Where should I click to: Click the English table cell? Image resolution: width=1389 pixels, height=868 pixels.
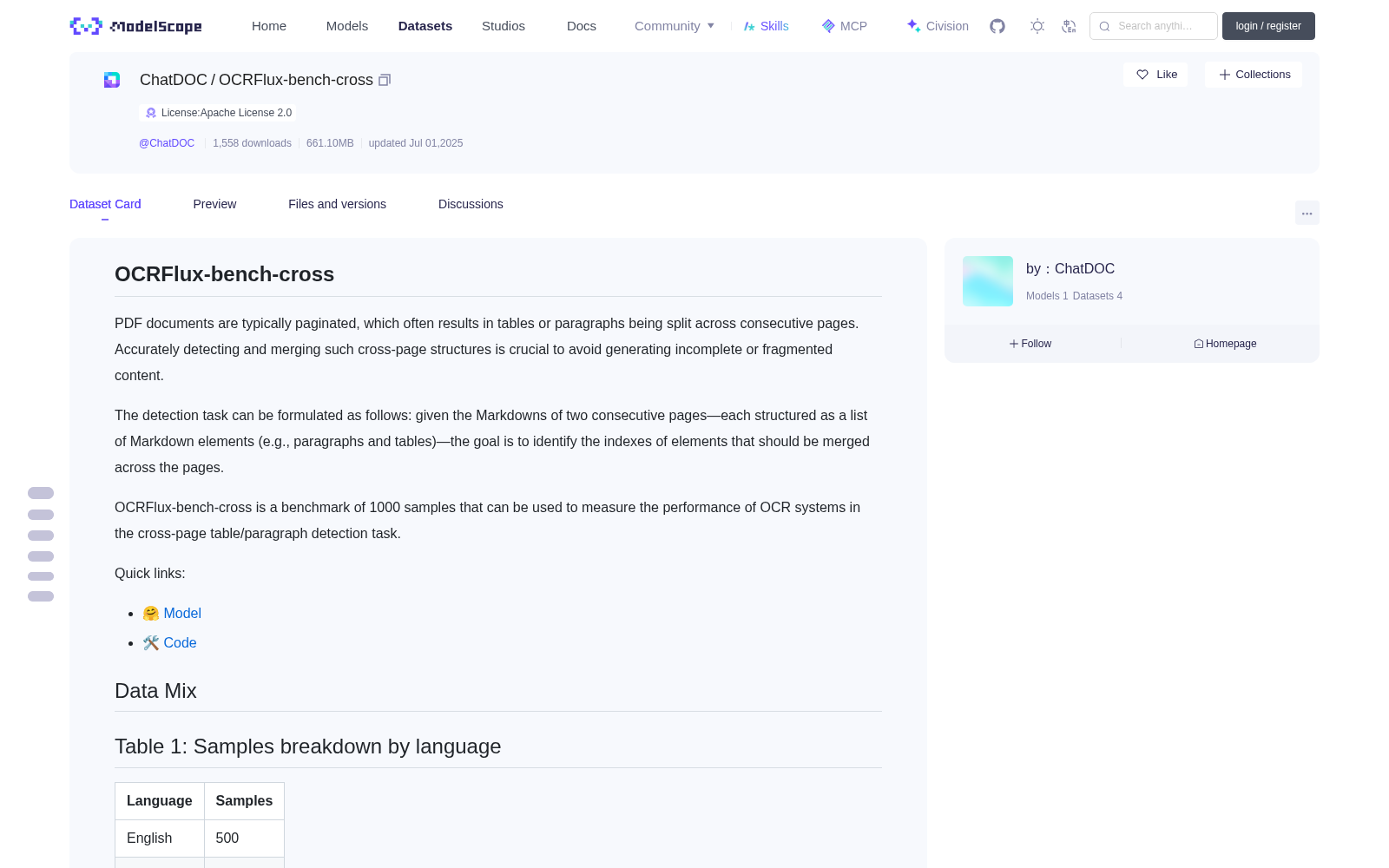coord(160,838)
